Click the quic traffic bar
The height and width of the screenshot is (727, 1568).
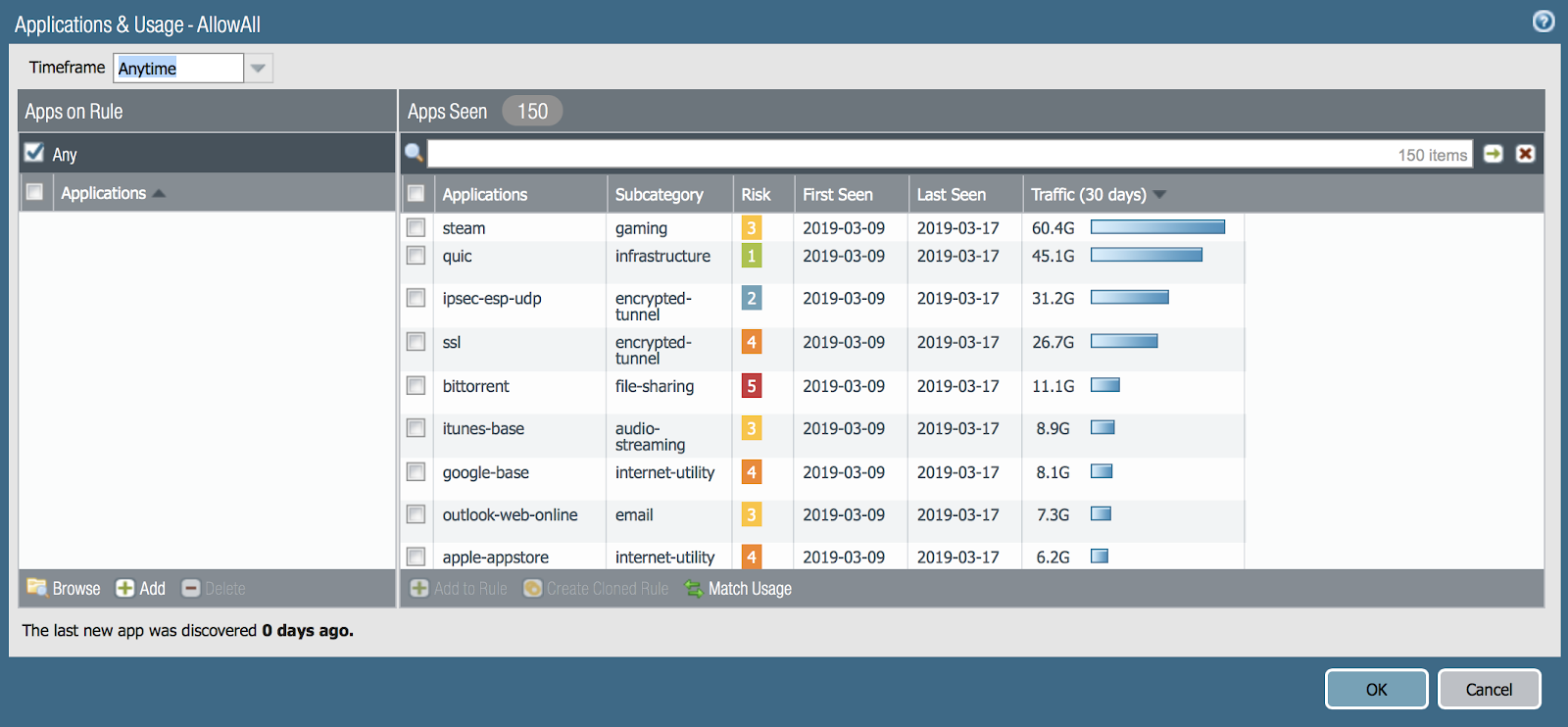[1147, 255]
